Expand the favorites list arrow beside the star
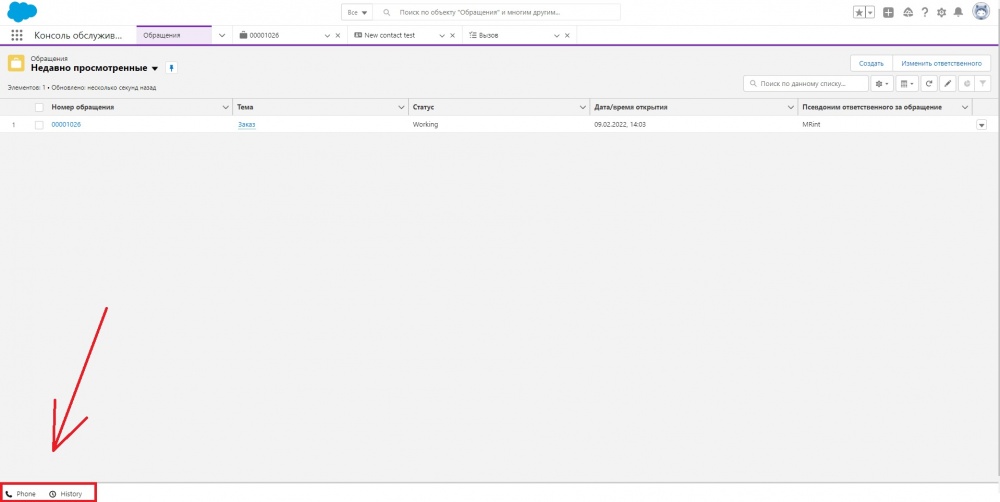Screen dimensions: 1000x502 tap(870, 12)
